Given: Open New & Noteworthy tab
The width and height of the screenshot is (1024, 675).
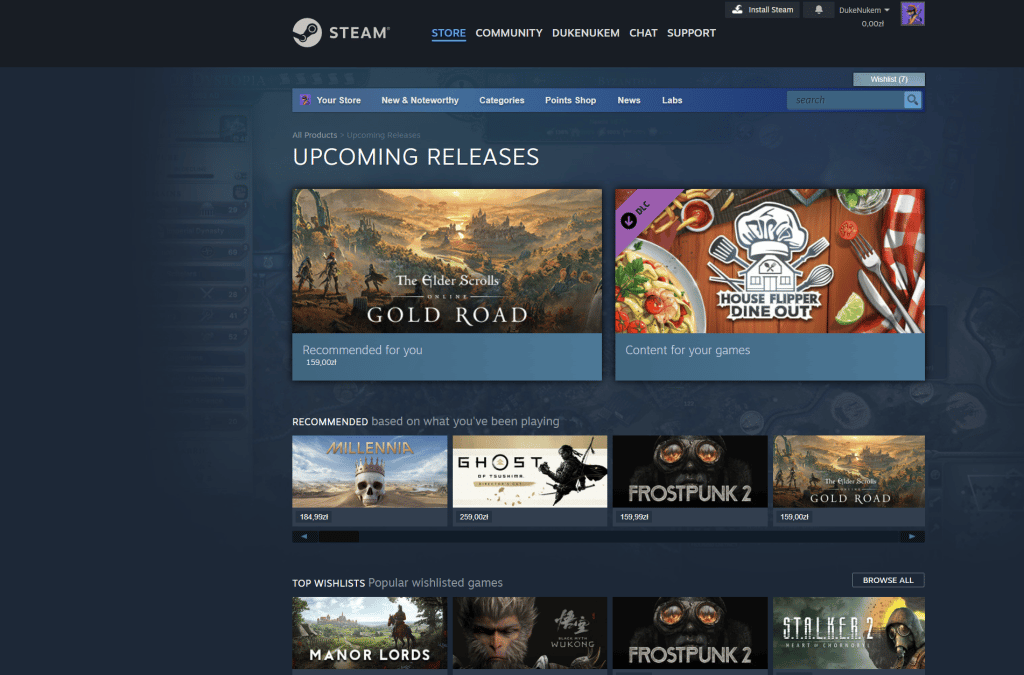Looking at the screenshot, I should tap(420, 100).
